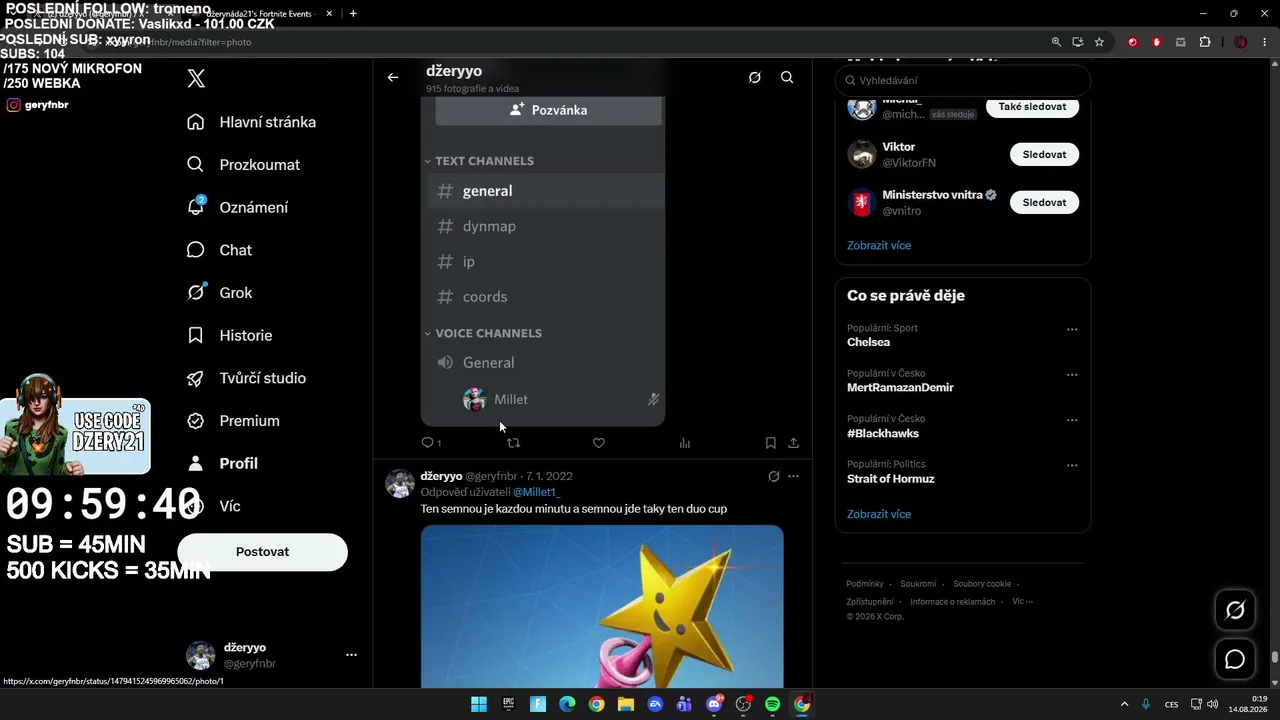
Task: Open Prozkoumat in the sidebar
Action: point(243,165)
